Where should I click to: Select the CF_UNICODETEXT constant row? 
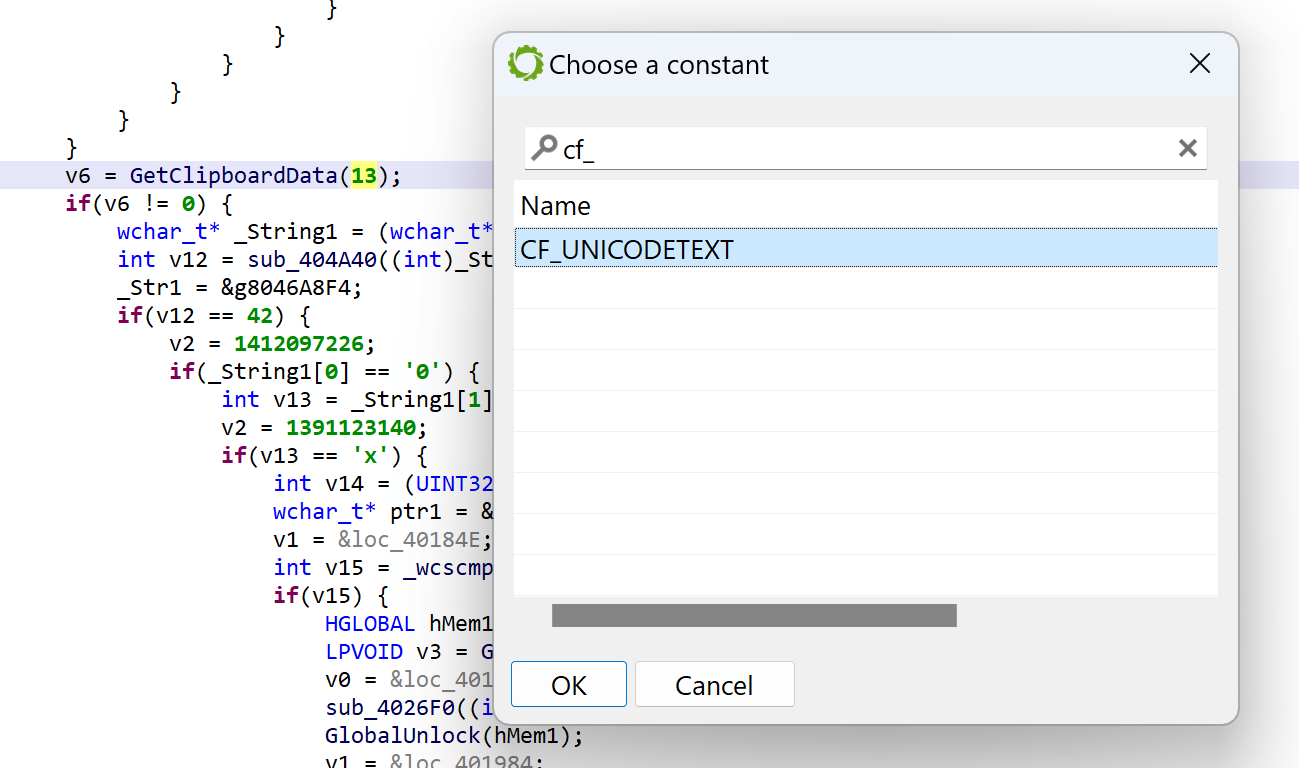[x=865, y=249]
